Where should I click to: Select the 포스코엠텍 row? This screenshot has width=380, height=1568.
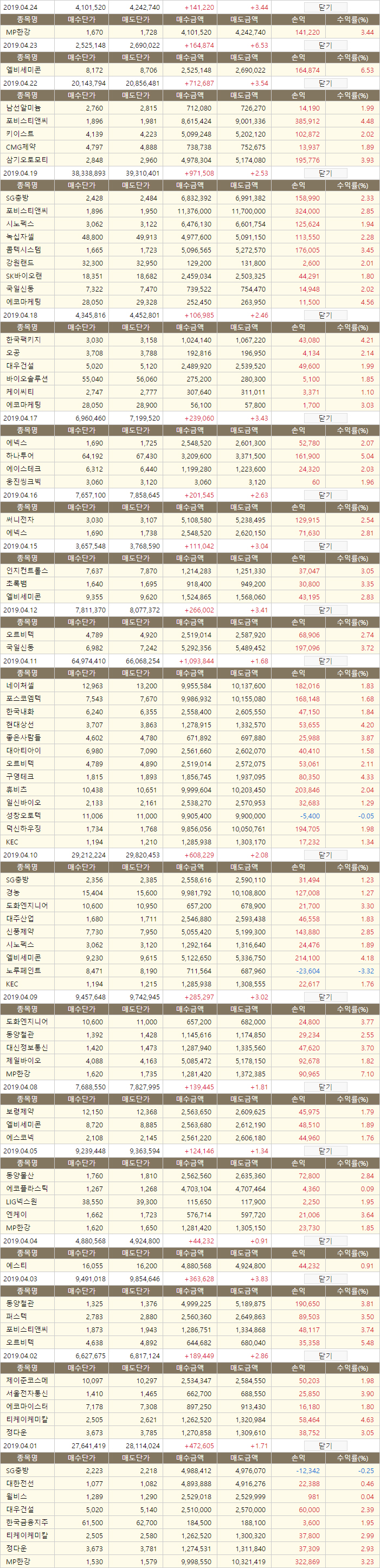pyautogui.click(x=190, y=699)
